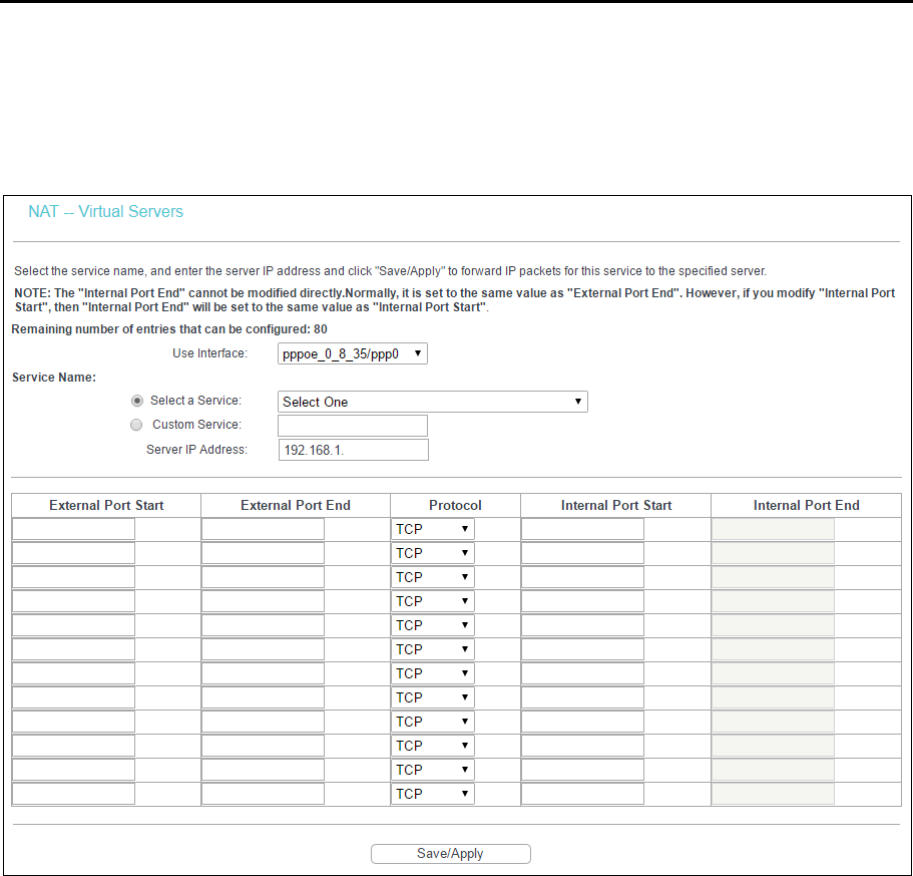Click the Server IP Address field
This screenshot has width=913, height=876.
[x=353, y=450]
